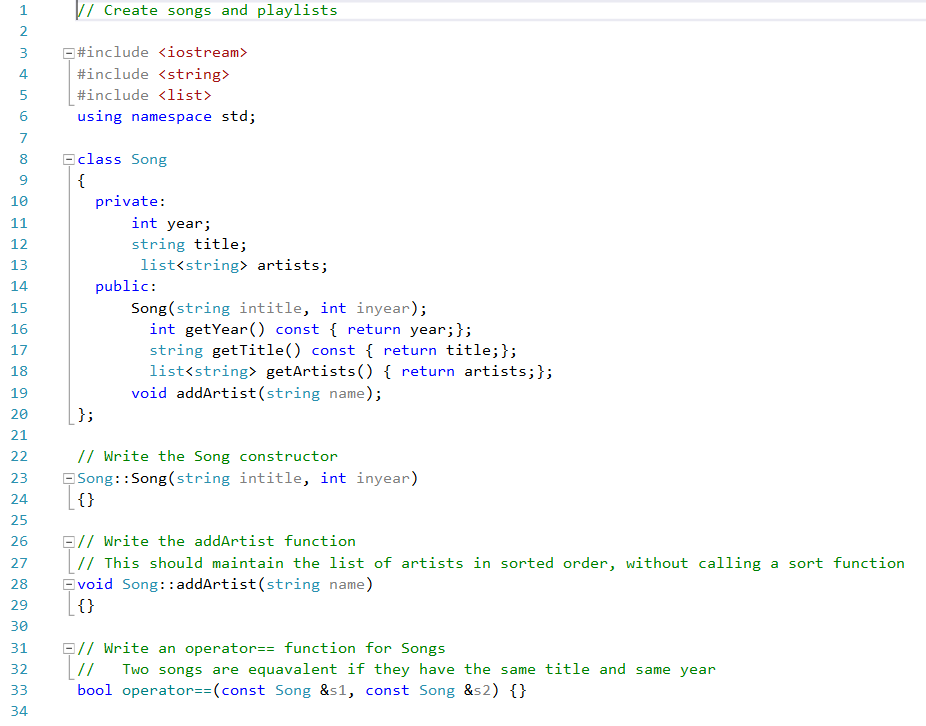Collapse the include directives block

coord(68,52)
